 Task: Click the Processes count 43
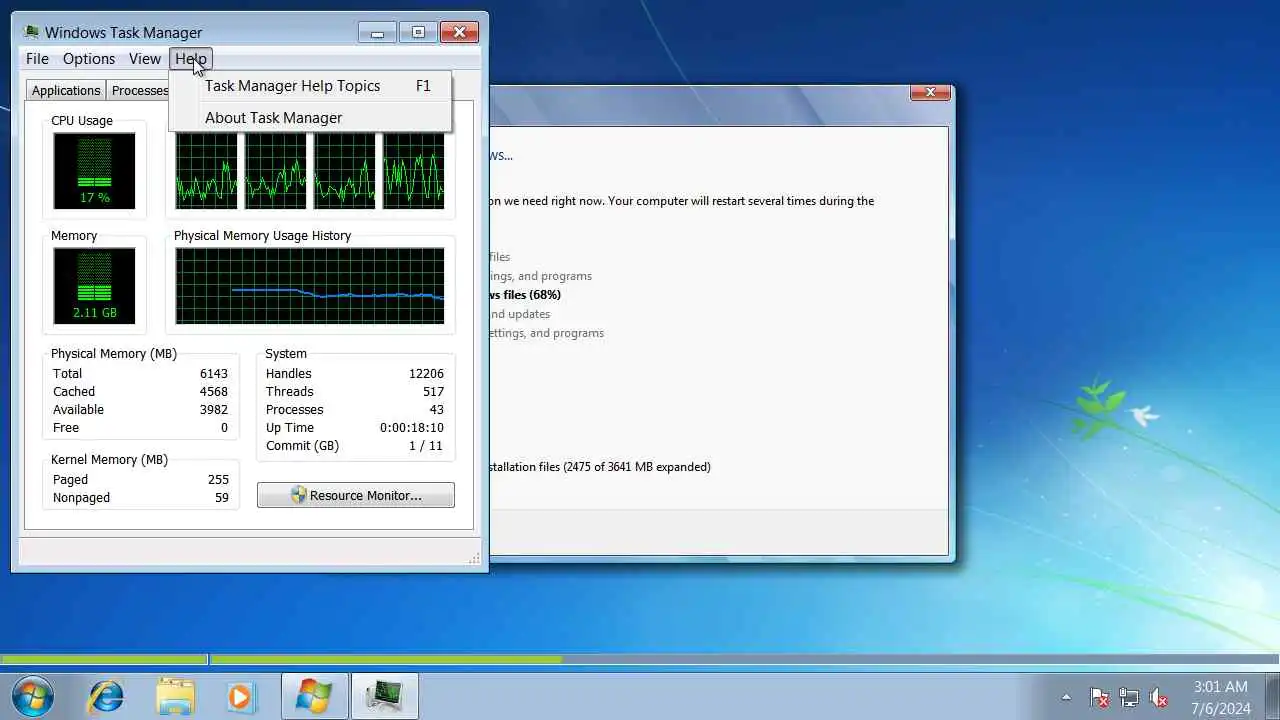coord(436,410)
